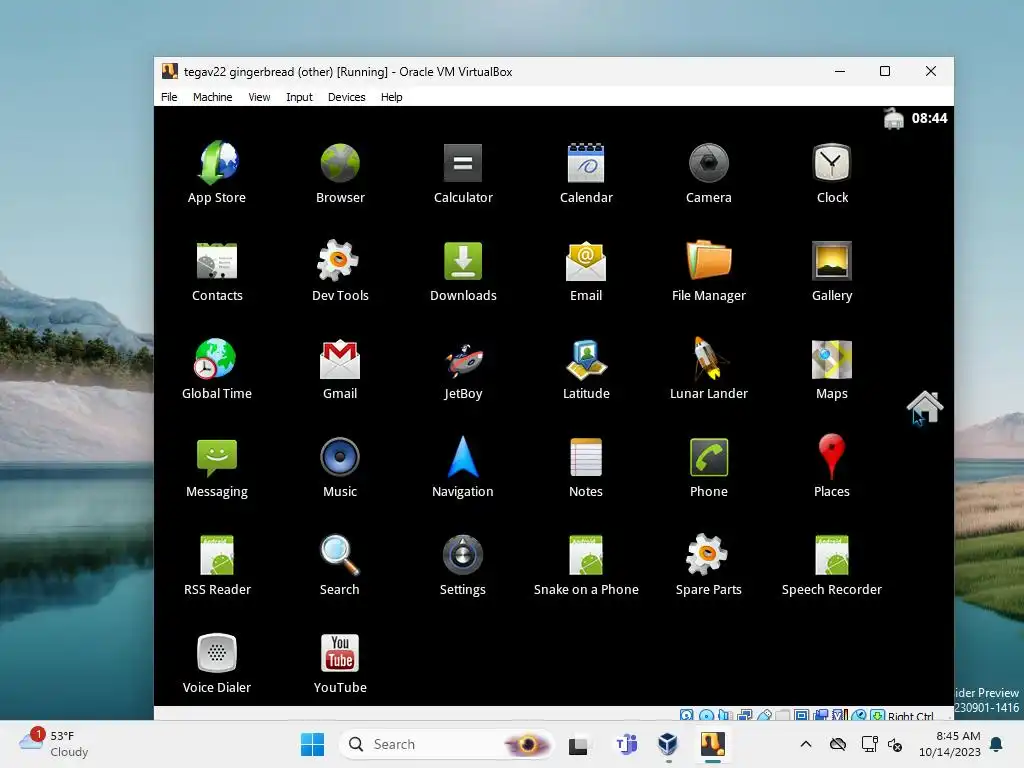Image resolution: width=1024 pixels, height=768 pixels.
Task: Launch the Phone dialer app
Action: pyautogui.click(x=709, y=466)
